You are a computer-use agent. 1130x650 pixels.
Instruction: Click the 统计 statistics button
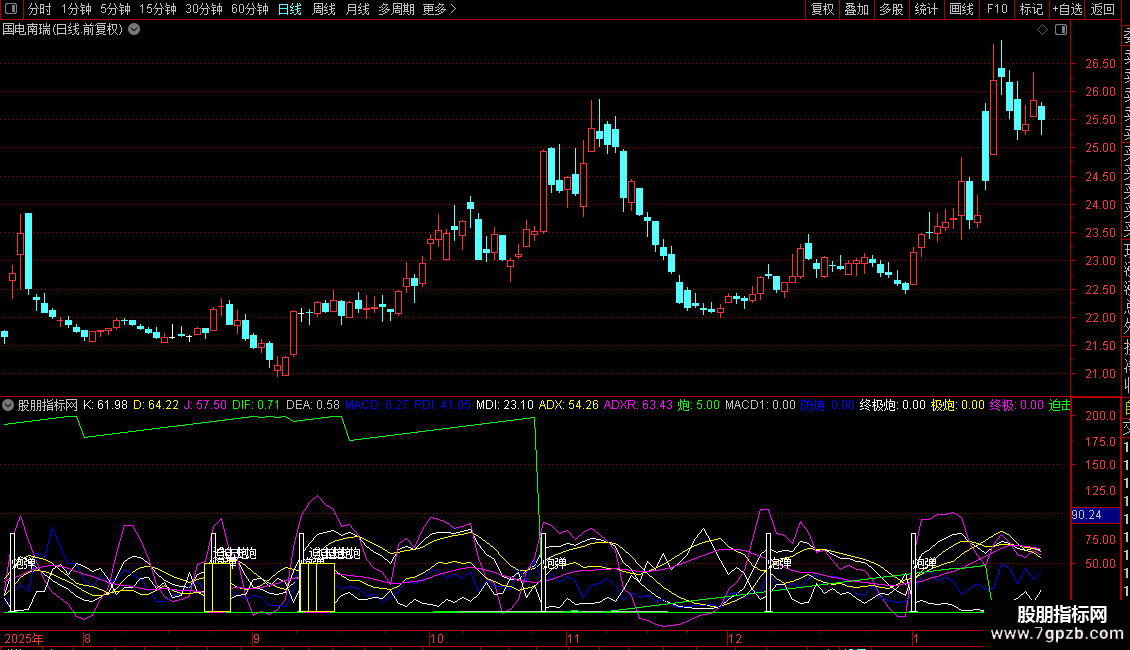(926, 10)
